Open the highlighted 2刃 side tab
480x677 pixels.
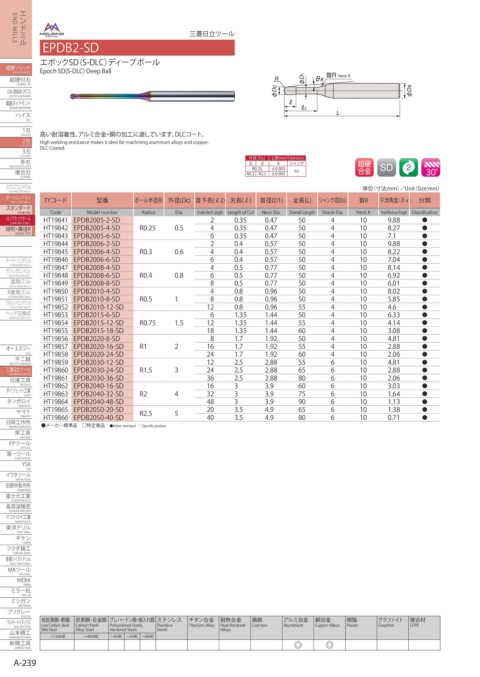point(16,142)
